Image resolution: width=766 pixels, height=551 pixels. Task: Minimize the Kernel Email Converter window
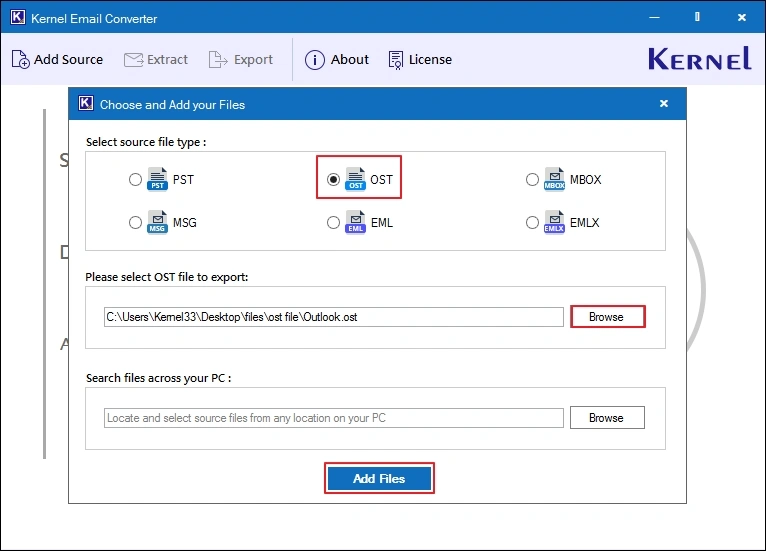tap(654, 18)
